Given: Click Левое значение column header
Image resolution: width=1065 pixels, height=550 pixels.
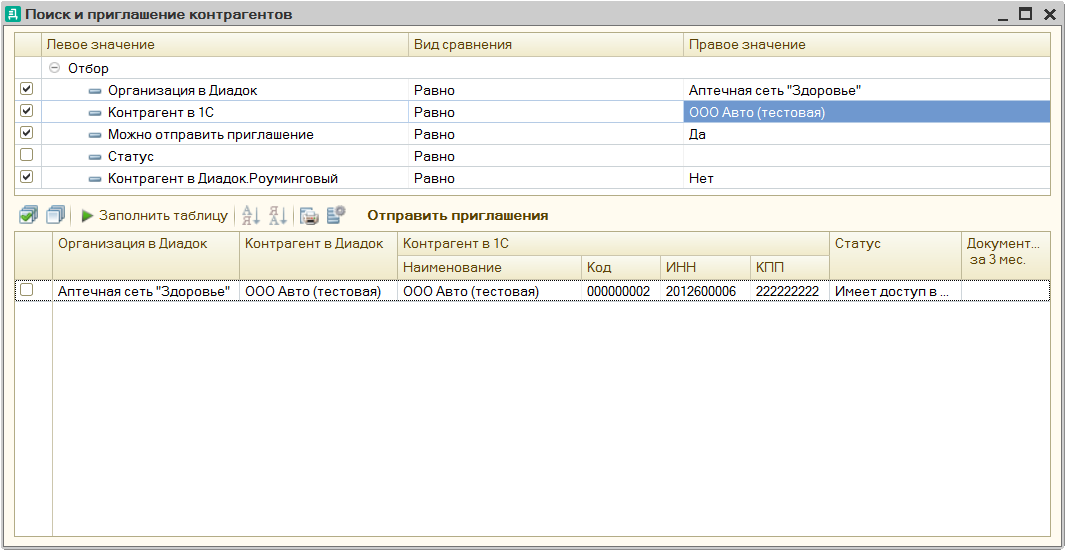Looking at the screenshot, I should 224,45.
